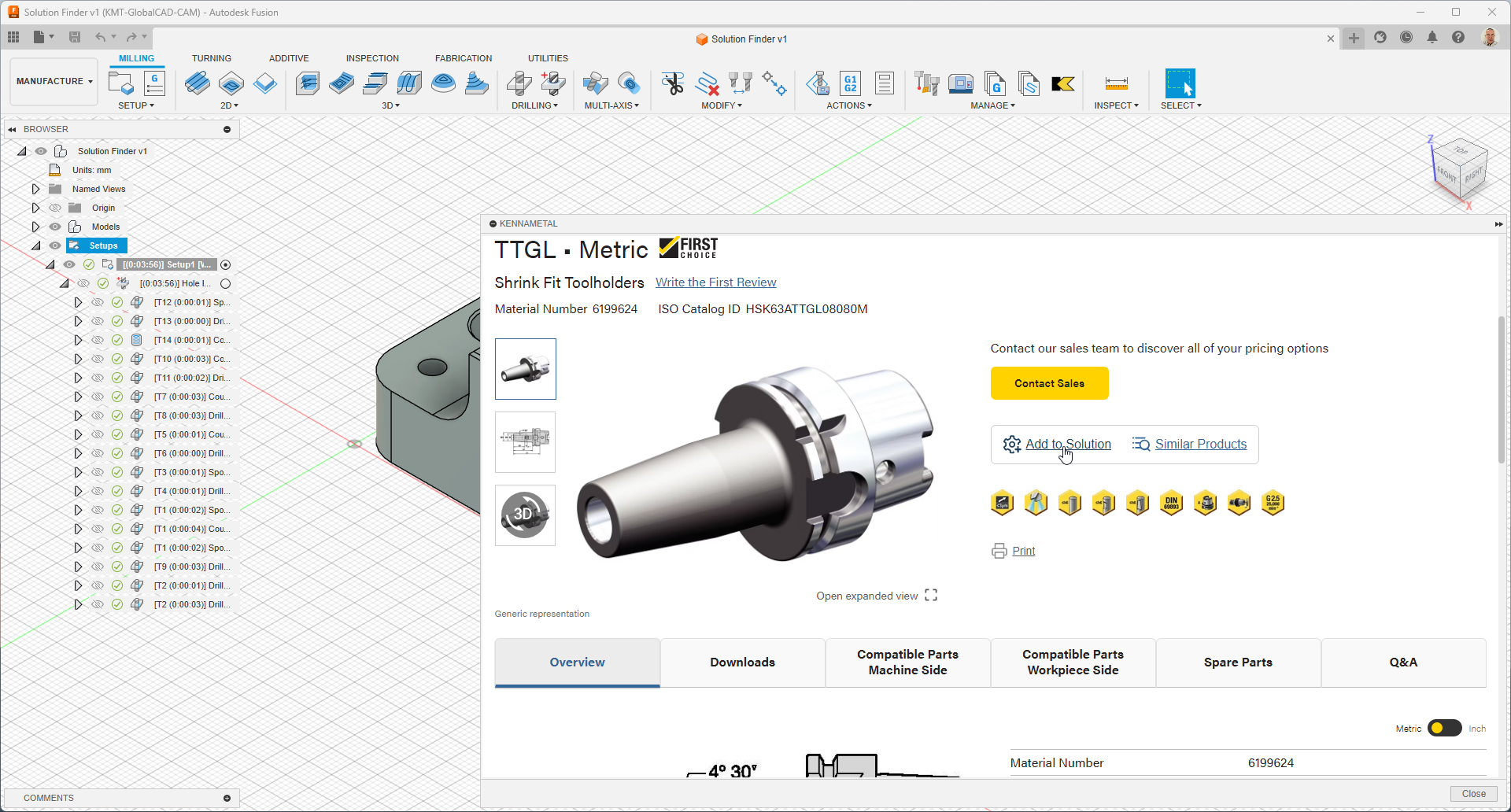Screen dimensions: 1511x812
Task: Open the Spare Parts tab
Action: pyautogui.click(x=1238, y=663)
